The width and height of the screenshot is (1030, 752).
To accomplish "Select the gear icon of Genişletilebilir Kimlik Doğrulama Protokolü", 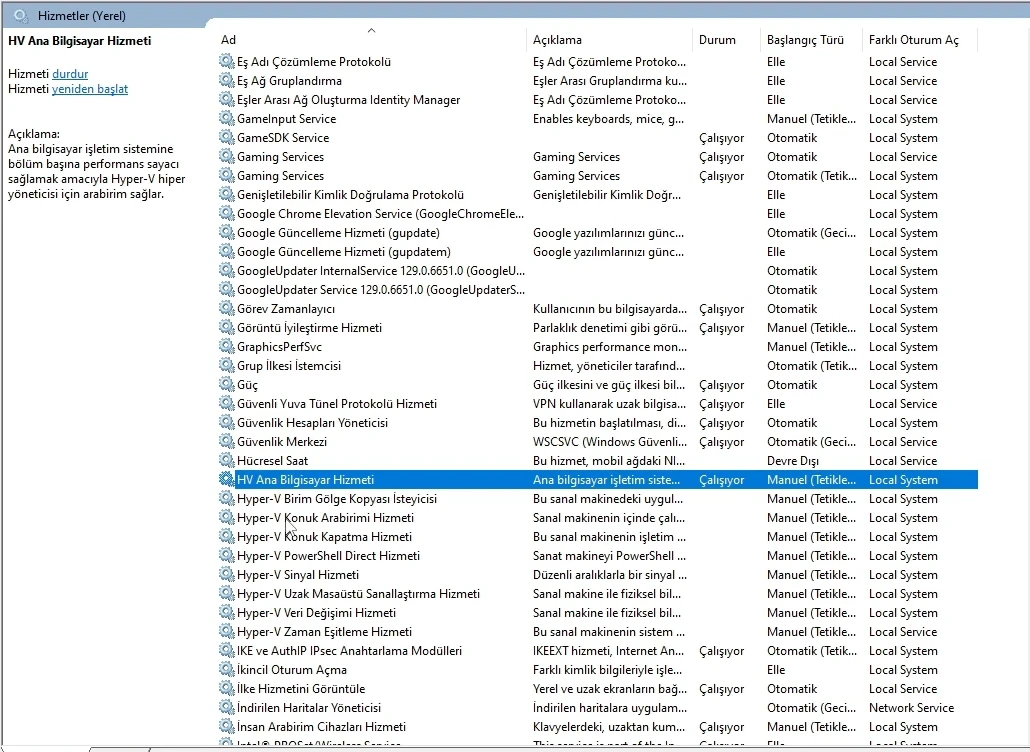I will point(227,195).
